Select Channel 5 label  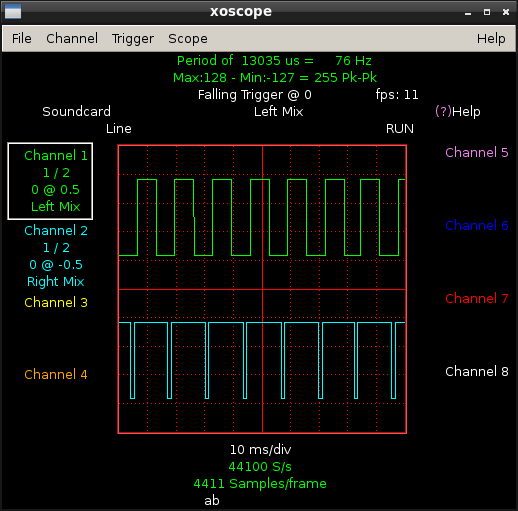[477, 153]
